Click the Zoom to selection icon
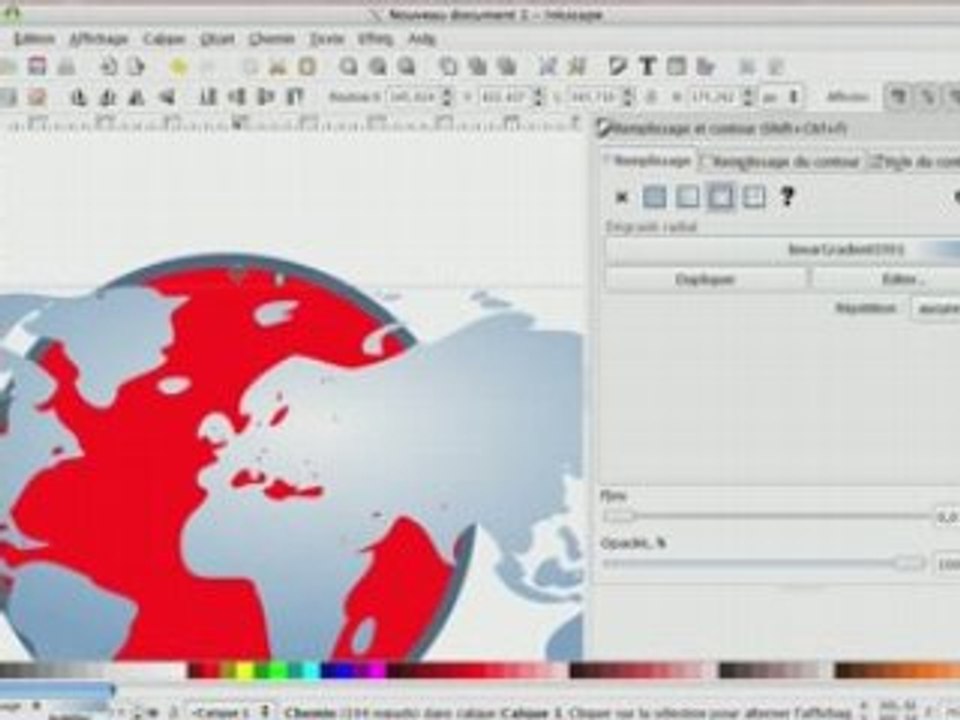This screenshot has height=720, width=960. [x=349, y=66]
